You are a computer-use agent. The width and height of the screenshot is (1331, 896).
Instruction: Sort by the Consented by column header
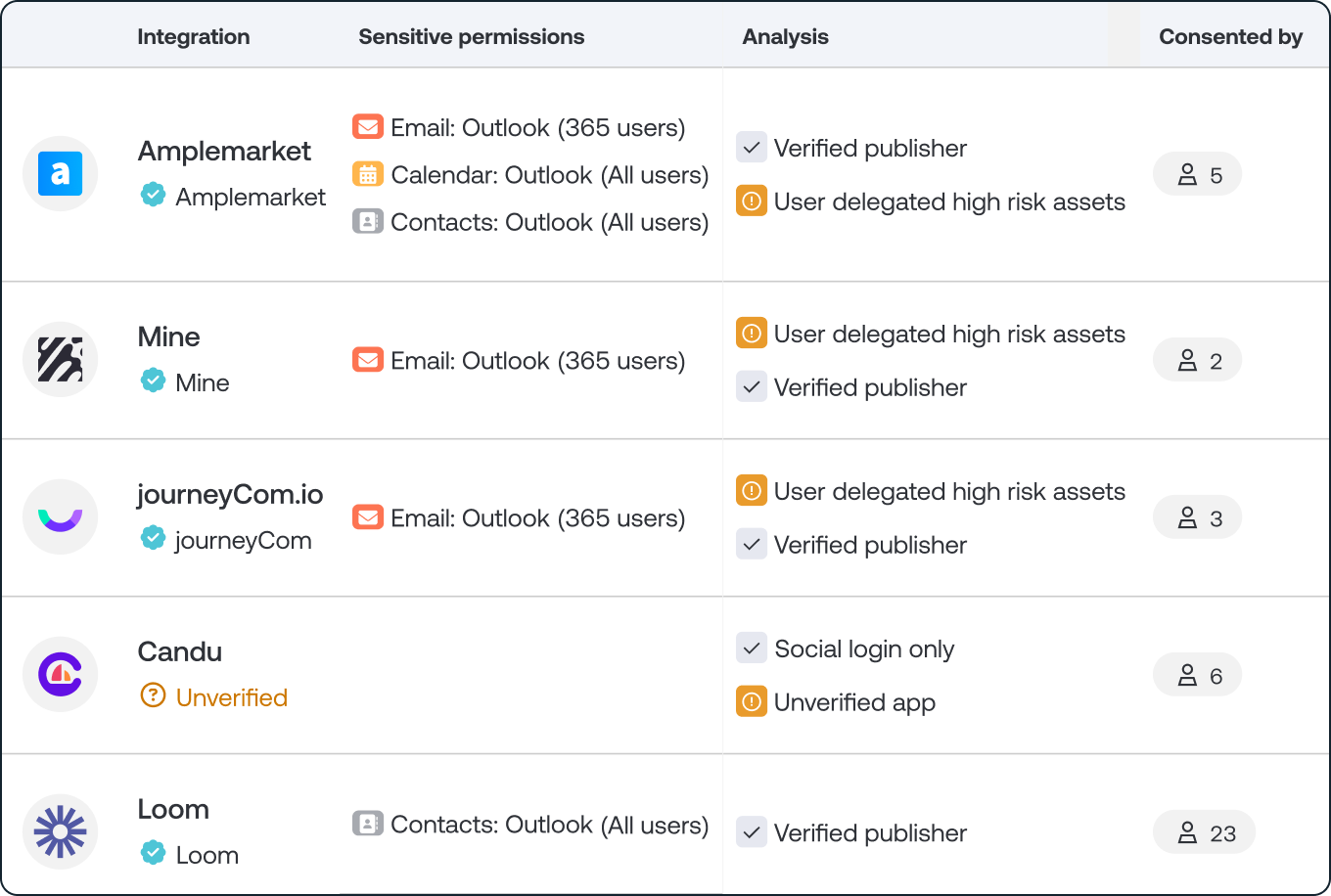pos(1231,37)
